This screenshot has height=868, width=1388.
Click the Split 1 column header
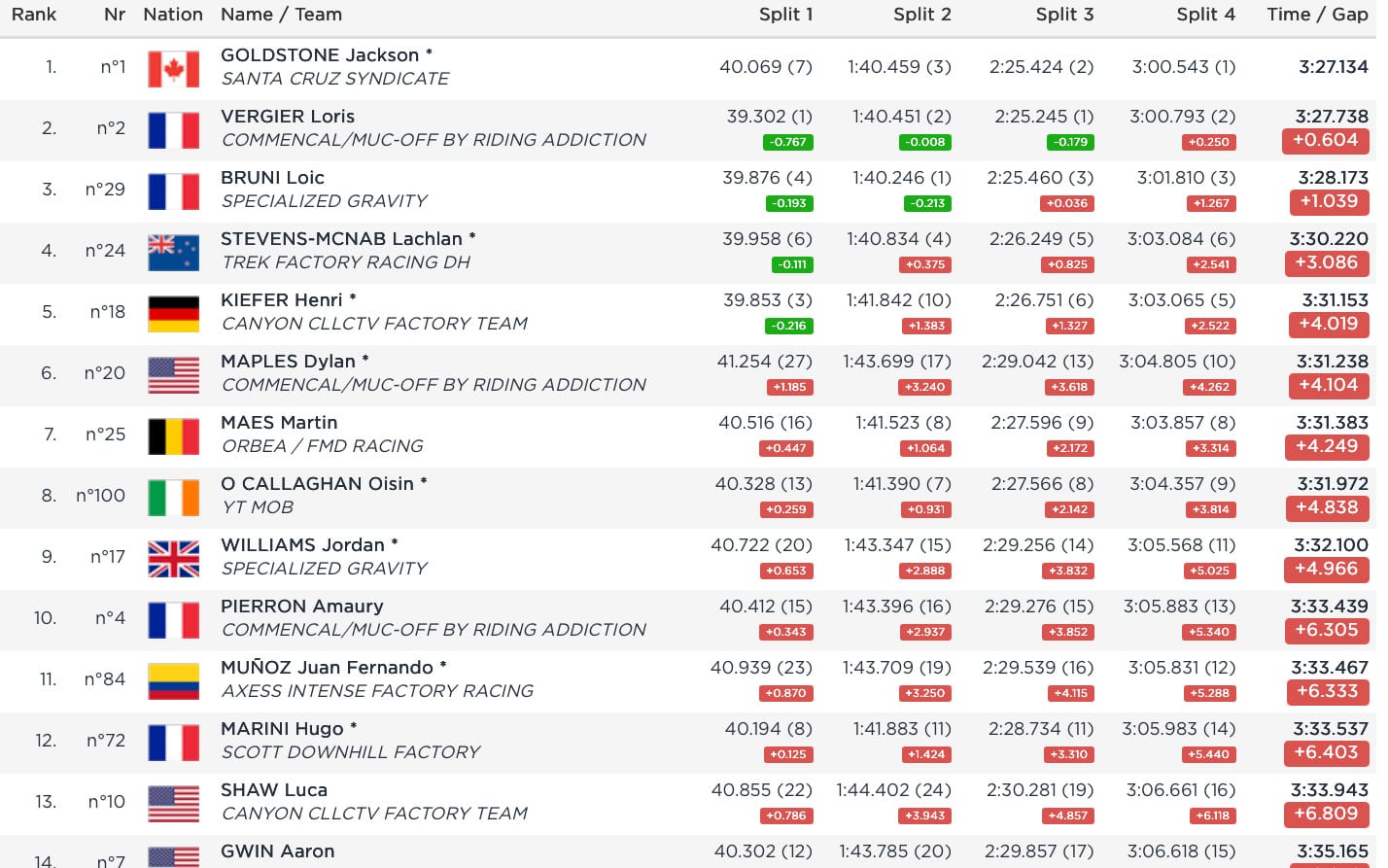785,15
